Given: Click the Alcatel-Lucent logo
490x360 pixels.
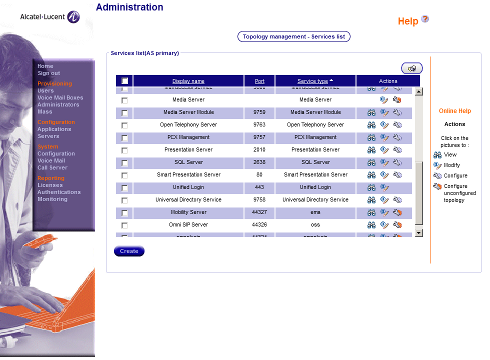Looking at the screenshot, I should click(x=50, y=17).
